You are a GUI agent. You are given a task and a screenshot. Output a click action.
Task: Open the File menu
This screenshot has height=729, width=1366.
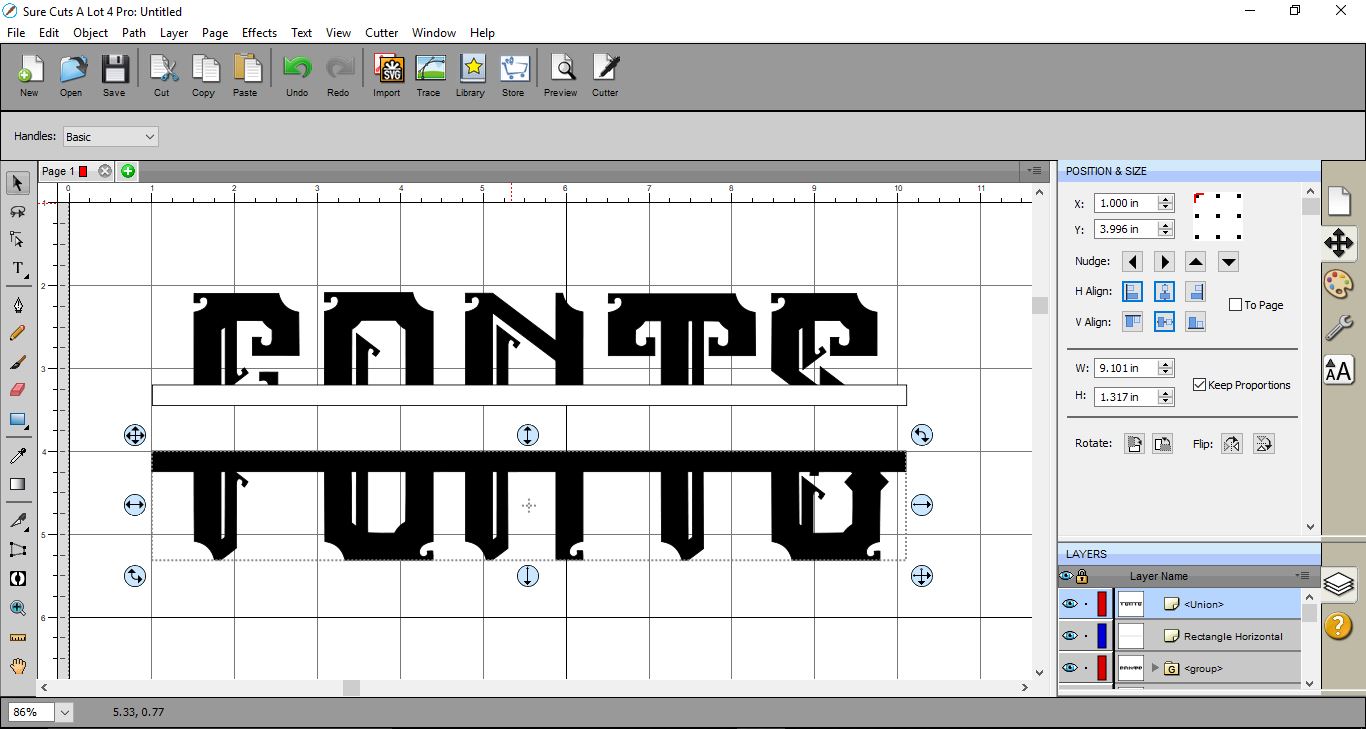click(16, 33)
